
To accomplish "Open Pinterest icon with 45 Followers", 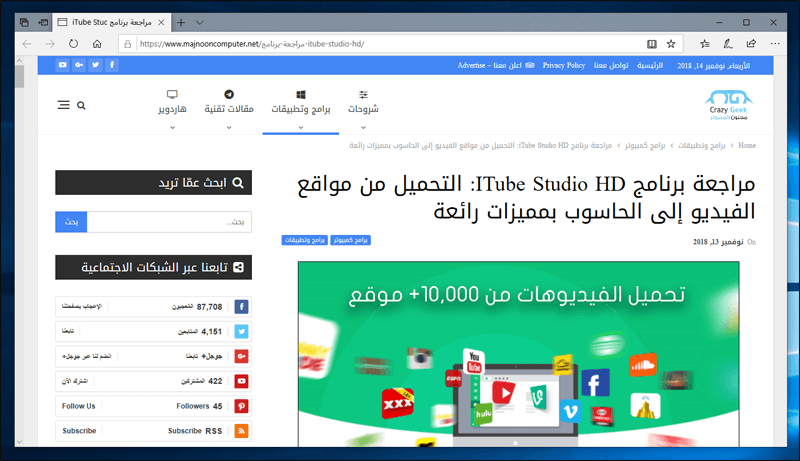I will pos(241,406).
